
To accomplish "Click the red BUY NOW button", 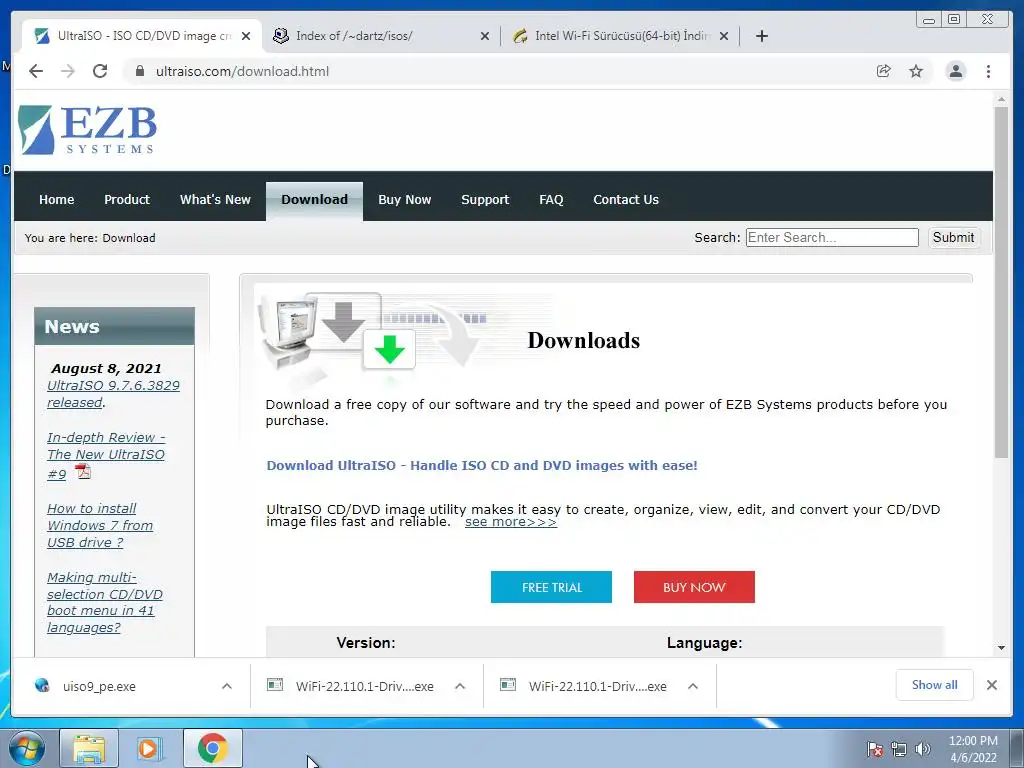I will tap(694, 587).
